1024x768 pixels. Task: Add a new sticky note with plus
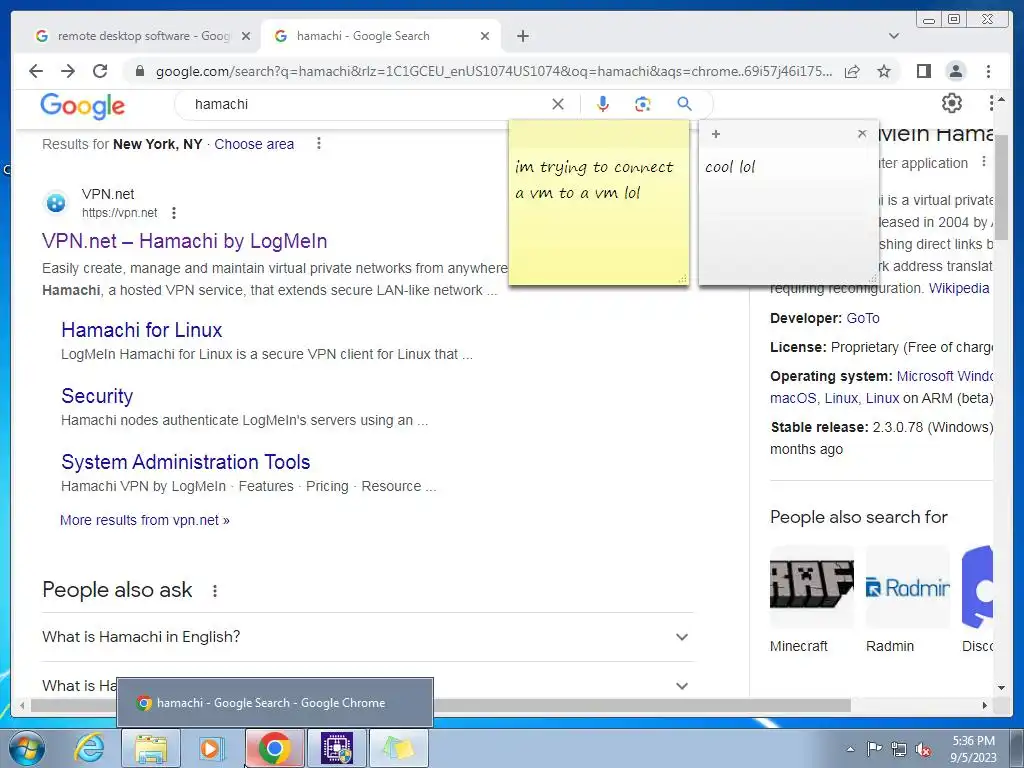[716, 134]
